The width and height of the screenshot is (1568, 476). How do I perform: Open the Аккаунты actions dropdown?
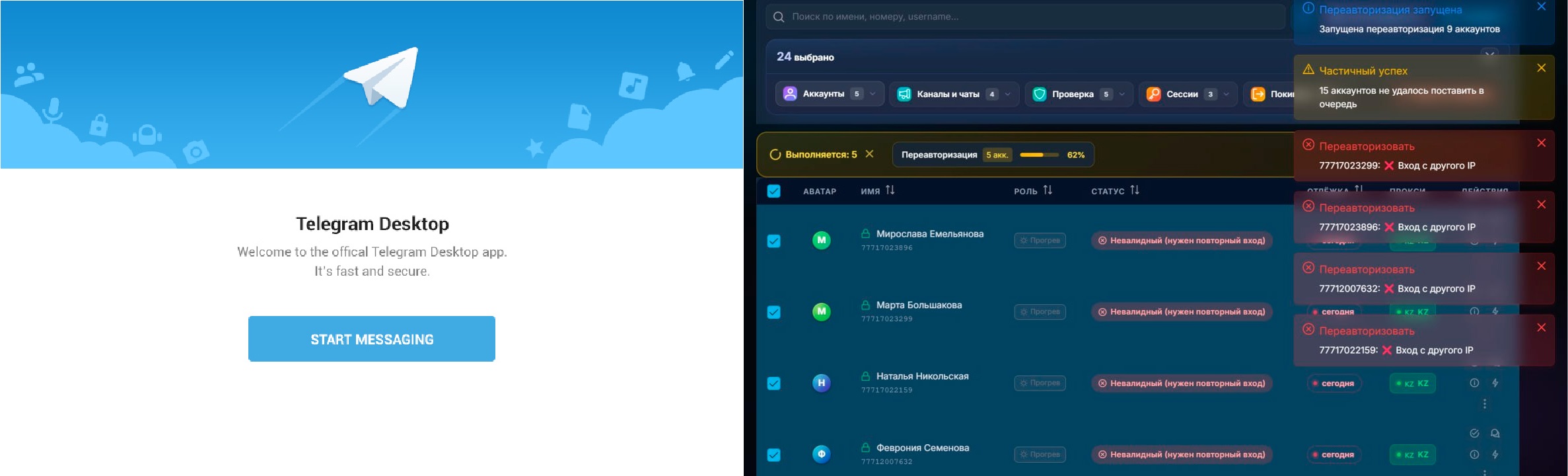click(830, 94)
